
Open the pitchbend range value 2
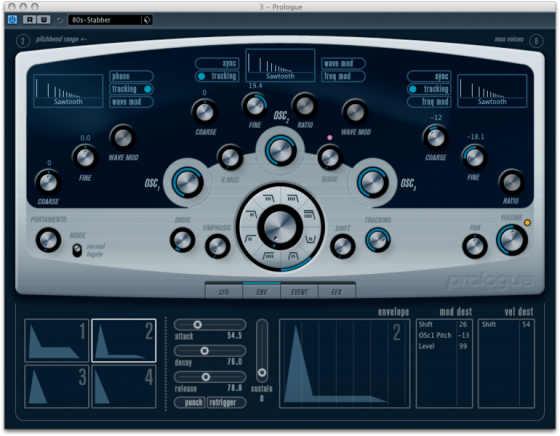click(23, 41)
